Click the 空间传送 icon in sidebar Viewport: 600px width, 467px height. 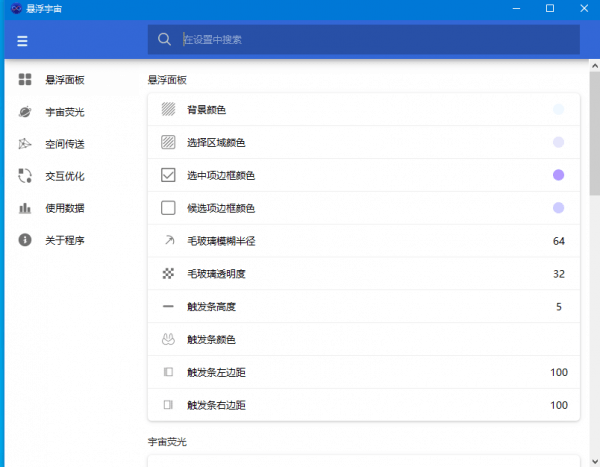[25, 144]
